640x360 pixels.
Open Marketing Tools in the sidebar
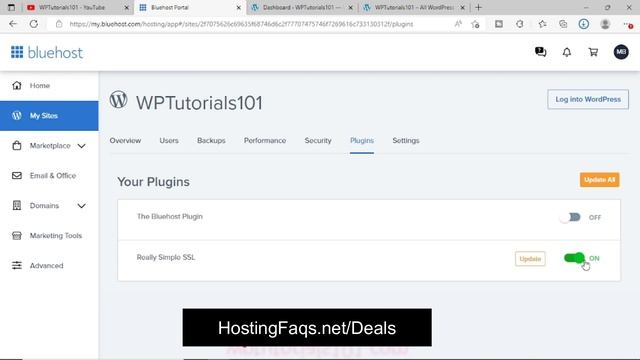pyautogui.click(x=49, y=236)
